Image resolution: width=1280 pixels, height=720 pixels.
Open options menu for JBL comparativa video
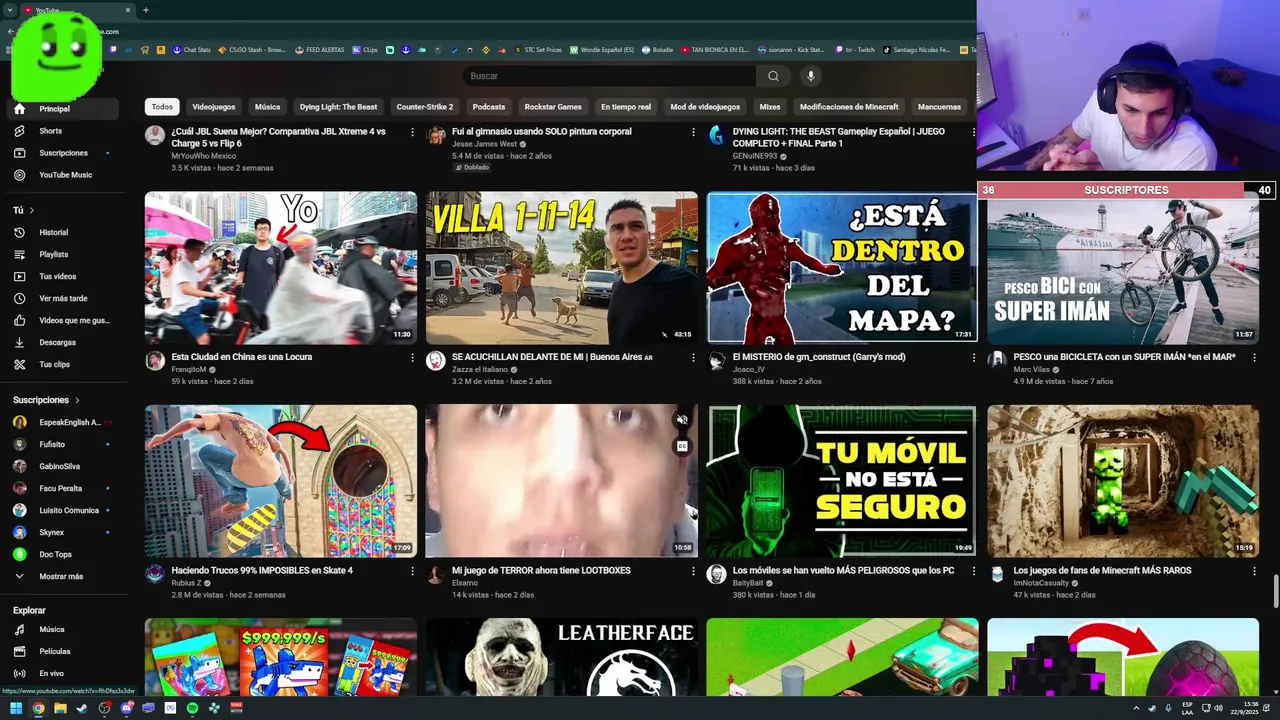click(412, 132)
